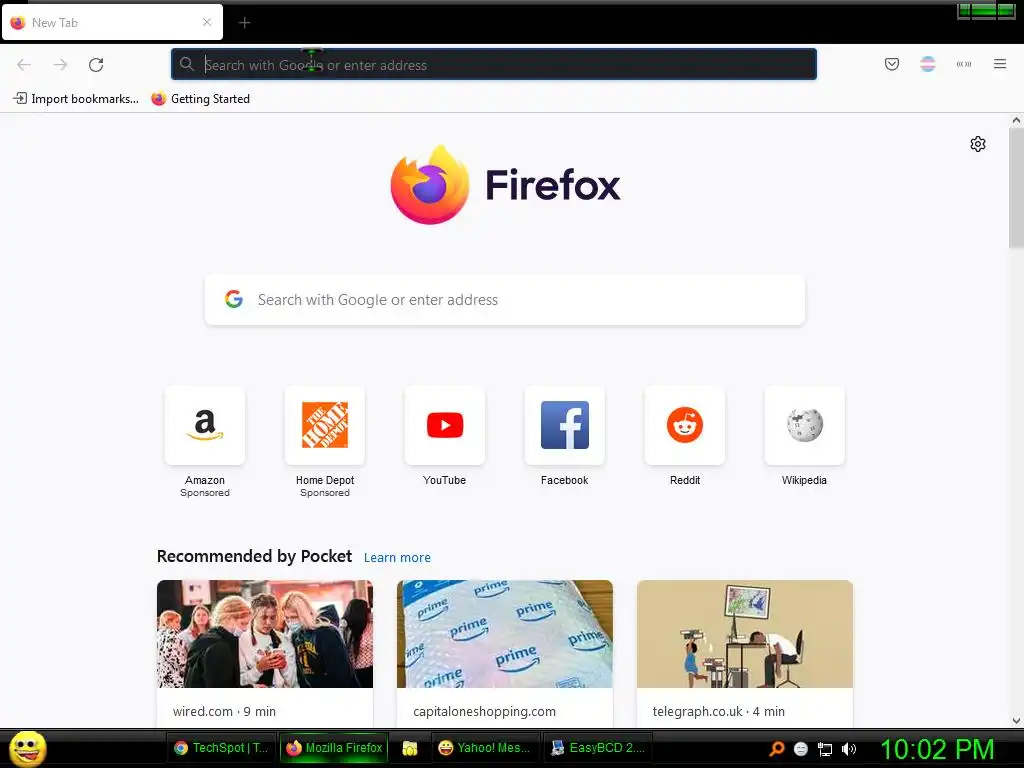Open the Wikipedia shortcut tile
Viewport: 1024px width, 768px height.
click(x=805, y=425)
